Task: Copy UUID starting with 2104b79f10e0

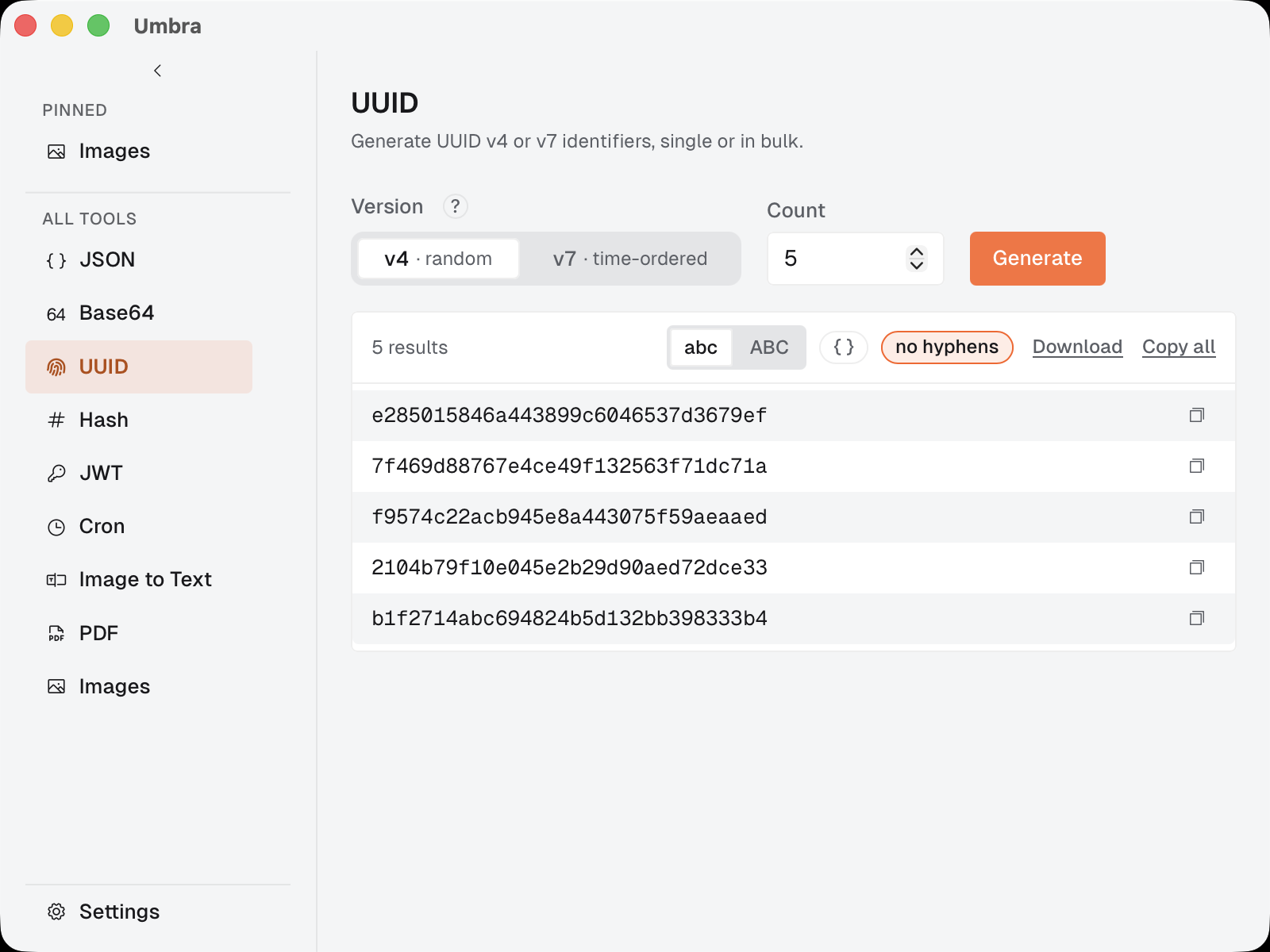Action: pos(1197,567)
